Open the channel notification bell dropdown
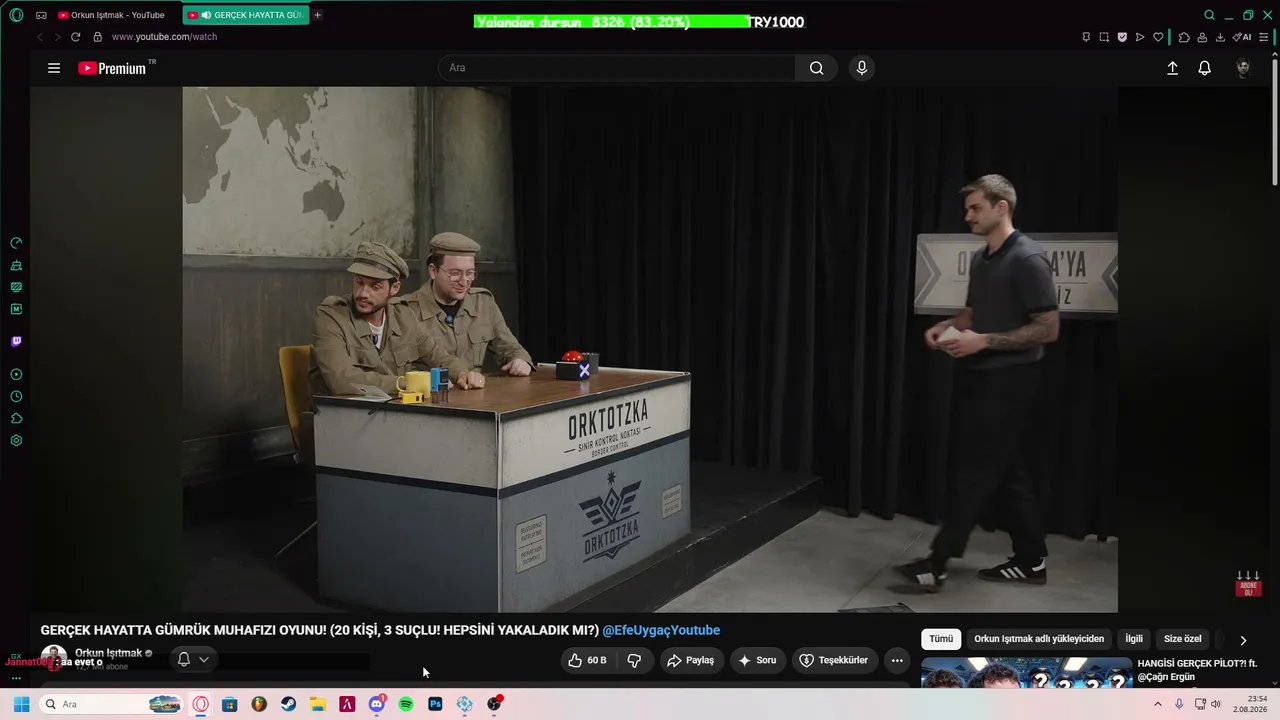This screenshot has height=720, width=1280. 193,660
